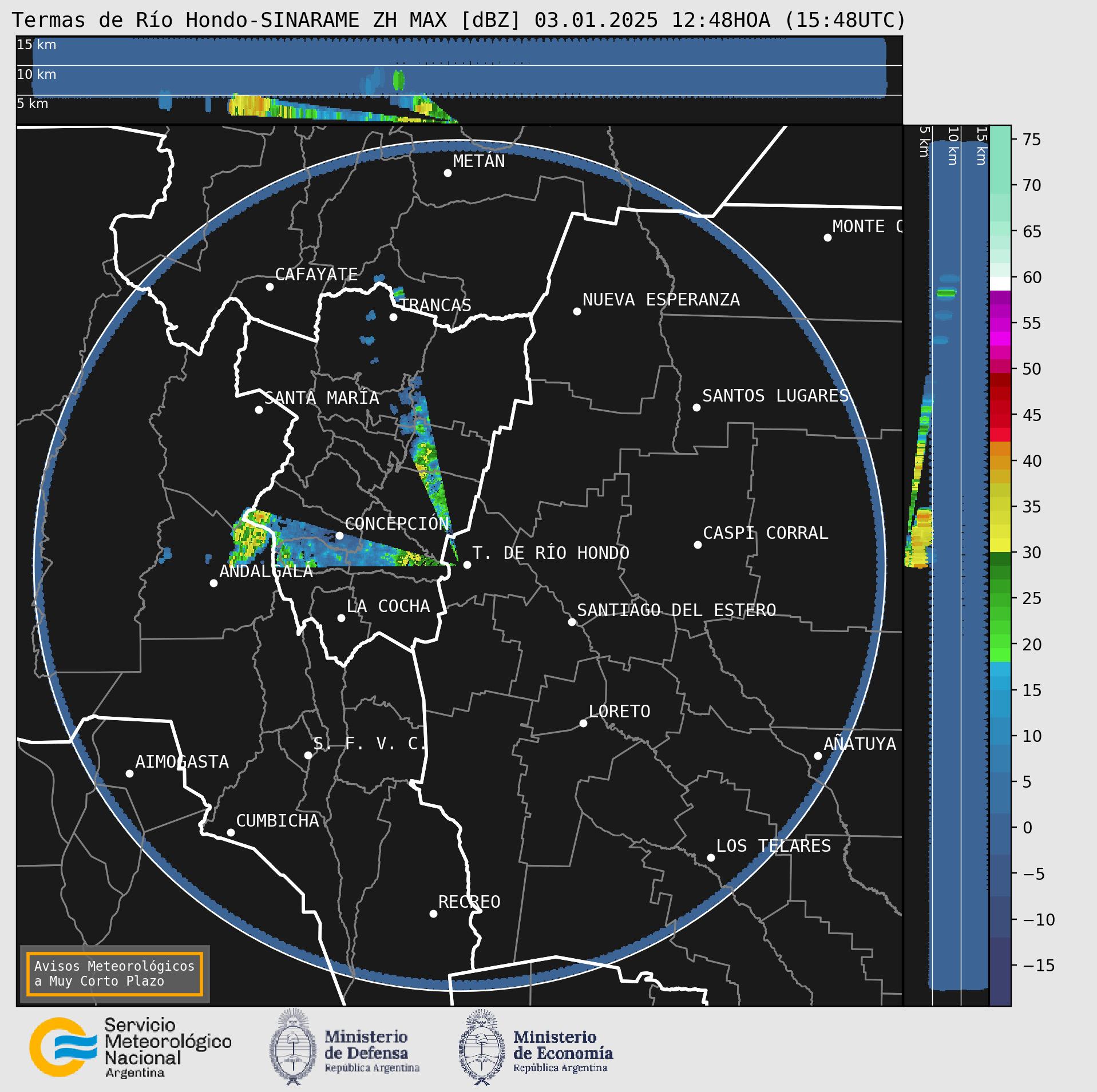The width and height of the screenshot is (1097, 1092).
Task: Select the CUMBICHA city marker dot
Action: 231,832
